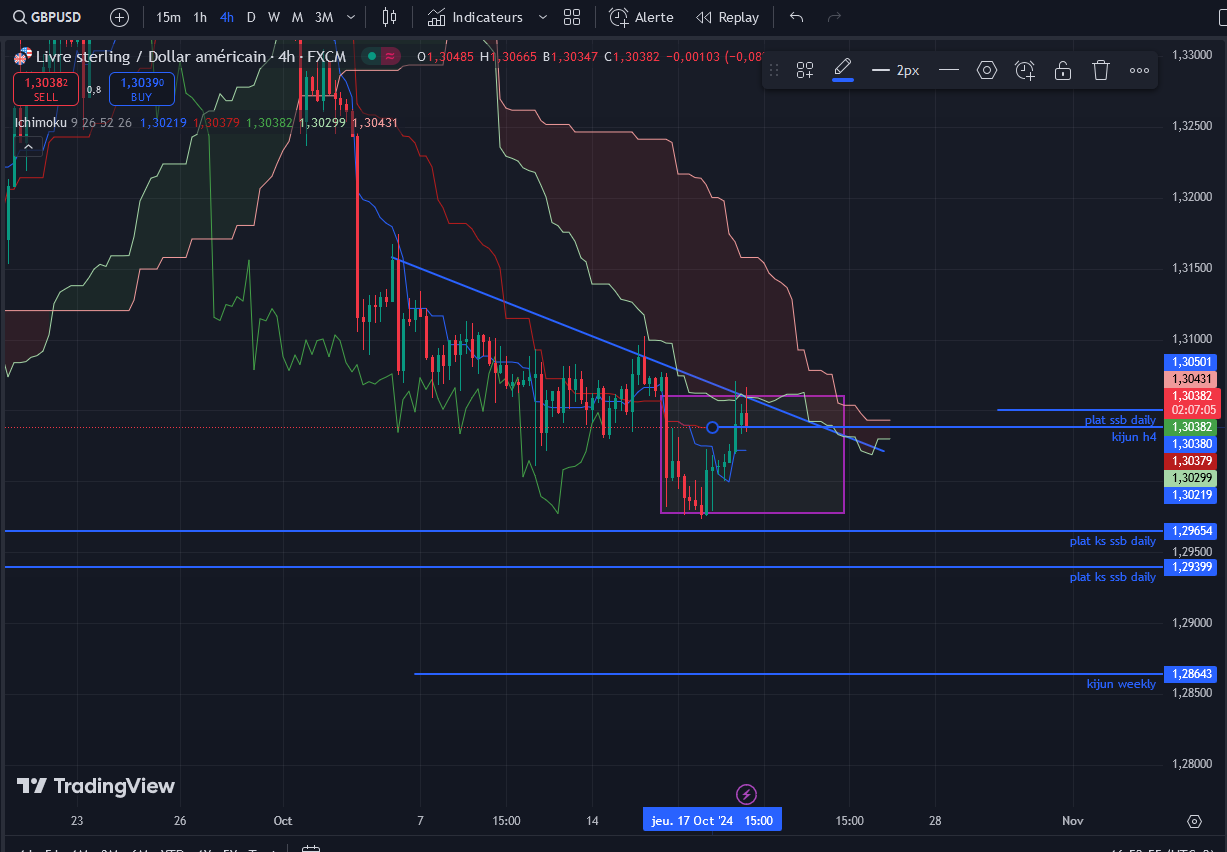Open the line color pencil tool

click(843, 70)
